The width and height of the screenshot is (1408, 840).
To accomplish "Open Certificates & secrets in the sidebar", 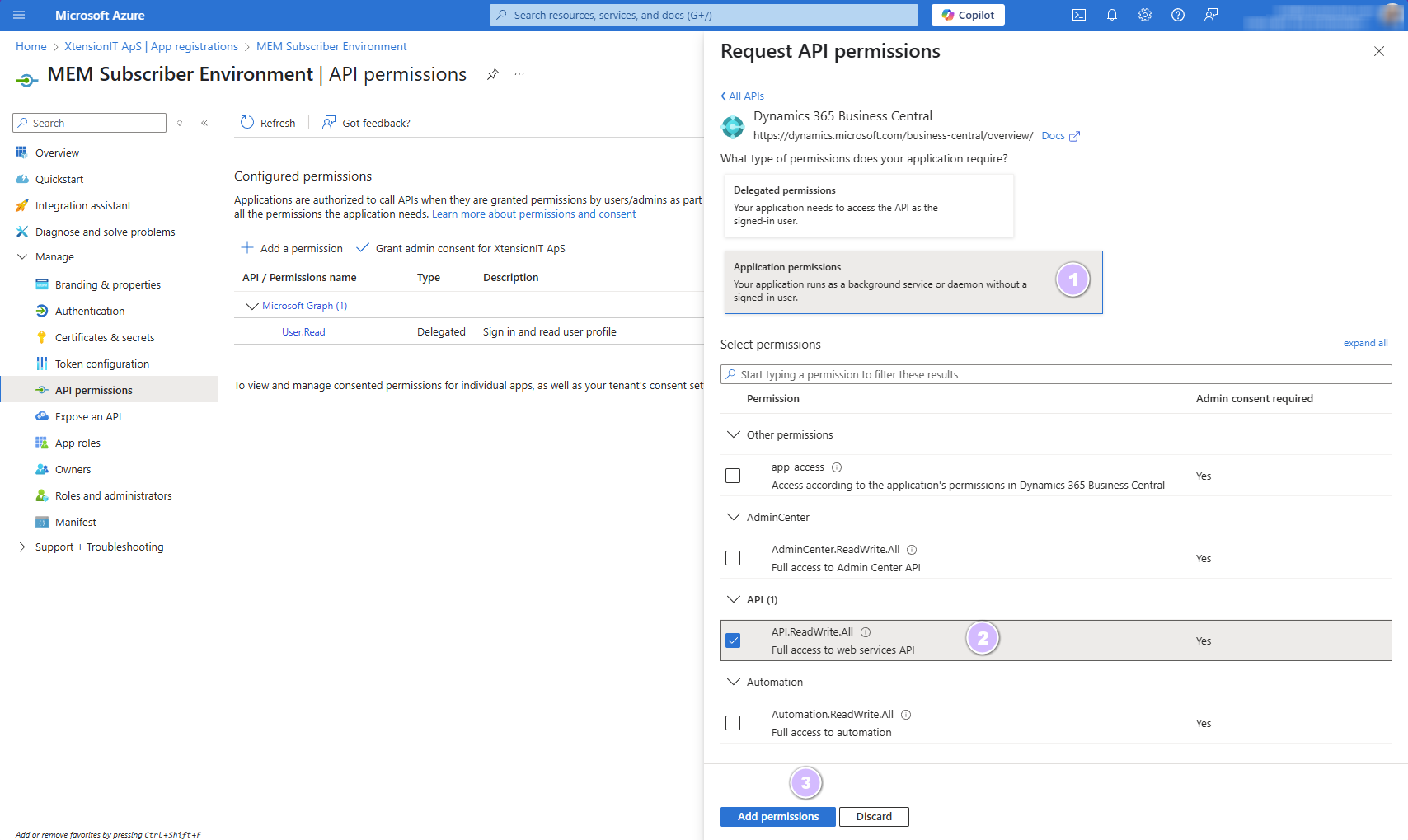I will (105, 337).
